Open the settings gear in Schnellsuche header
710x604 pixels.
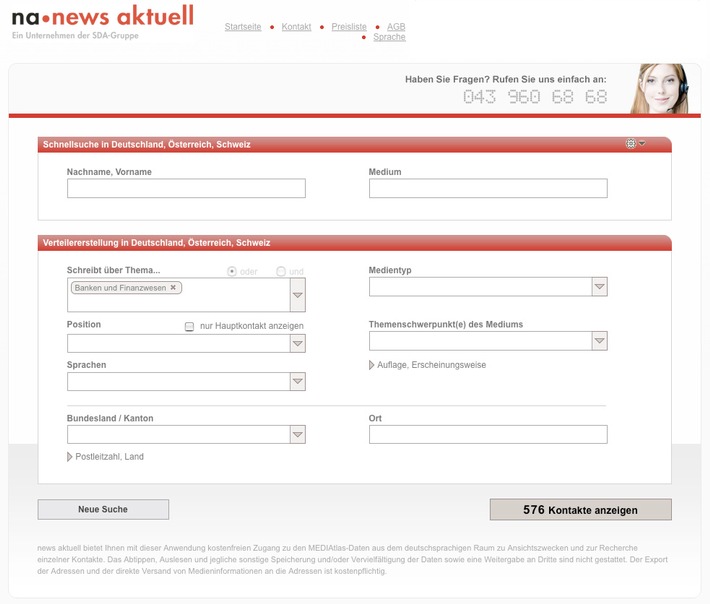coord(631,144)
